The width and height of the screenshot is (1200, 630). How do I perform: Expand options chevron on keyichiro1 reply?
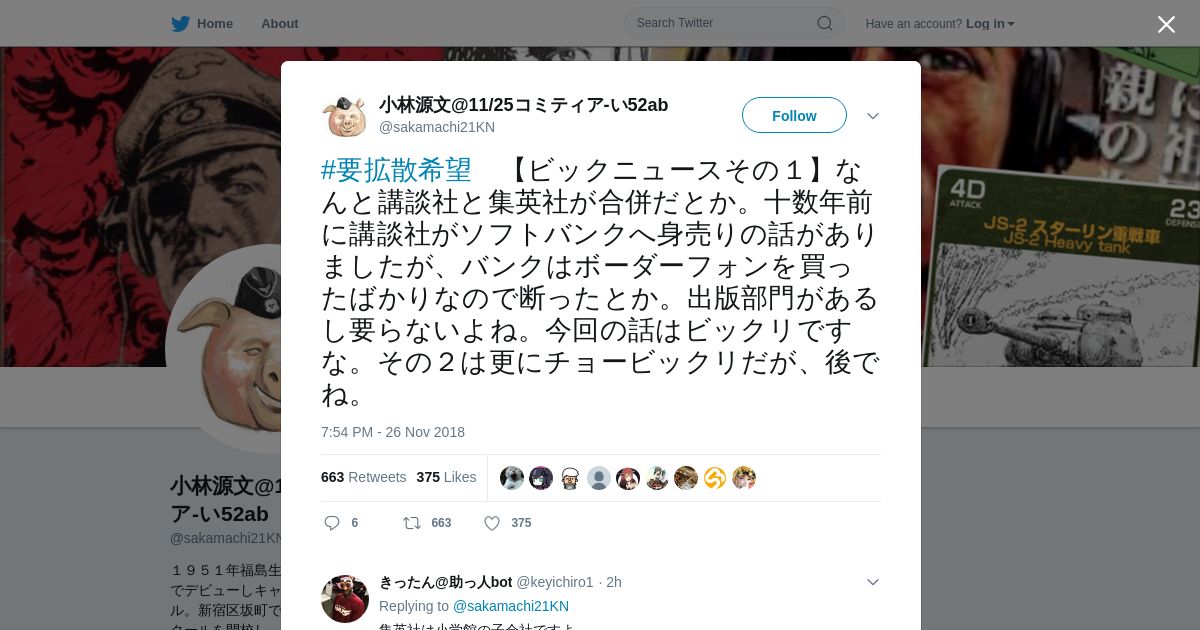point(873,582)
